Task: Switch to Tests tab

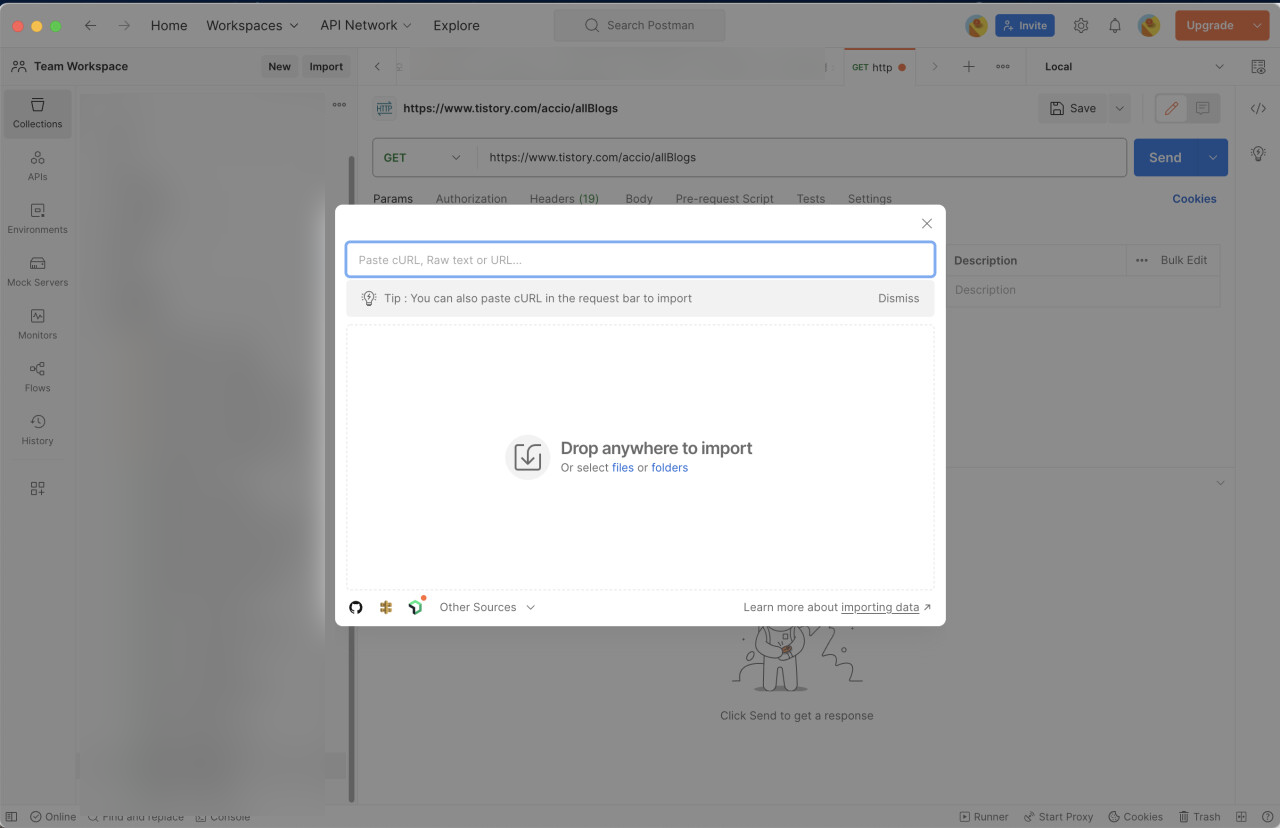Action: [811, 198]
